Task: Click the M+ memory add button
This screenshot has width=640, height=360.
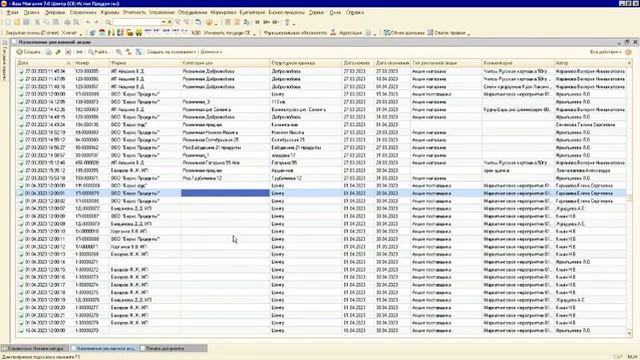Action: pos(266,22)
